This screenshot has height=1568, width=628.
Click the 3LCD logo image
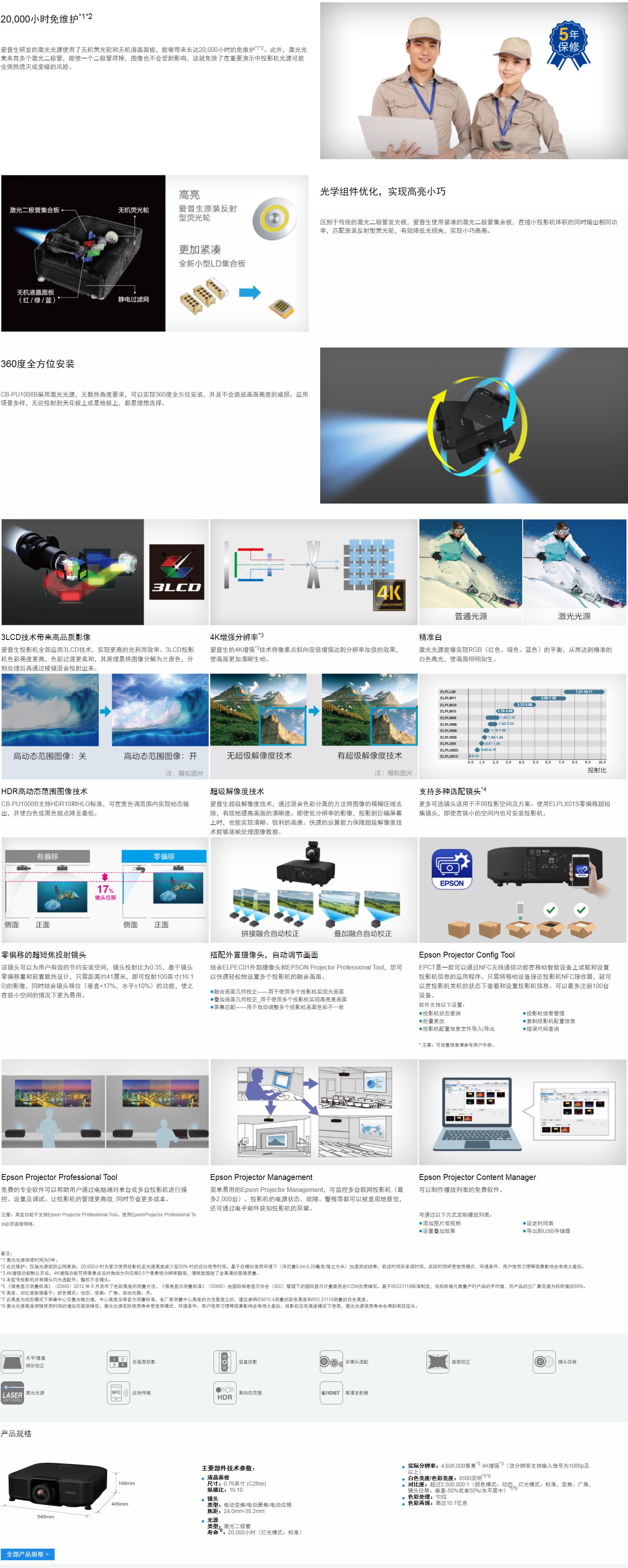[x=177, y=572]
